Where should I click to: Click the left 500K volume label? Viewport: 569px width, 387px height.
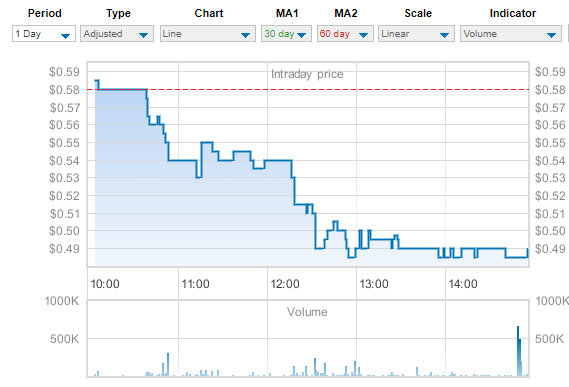click(x=64, y=339)
